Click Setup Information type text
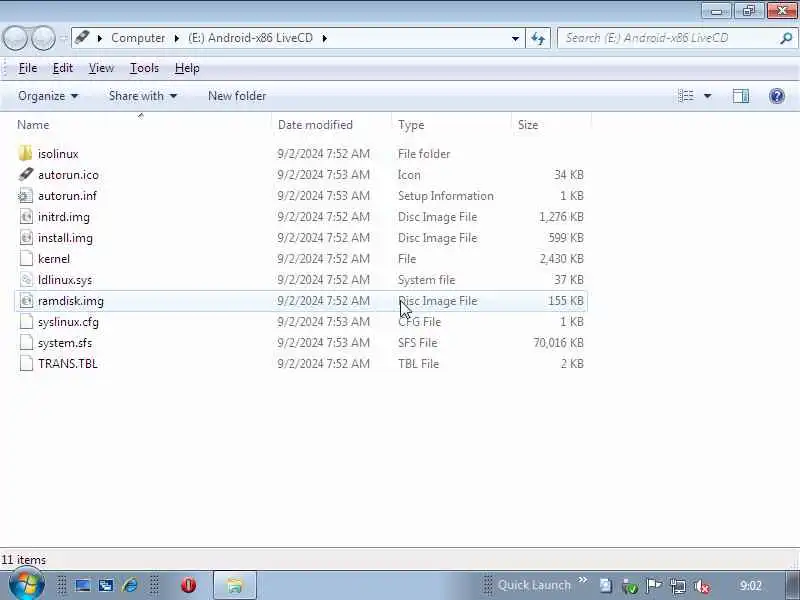The width and height of the screenshot is (800, 600). click(445, 196)
